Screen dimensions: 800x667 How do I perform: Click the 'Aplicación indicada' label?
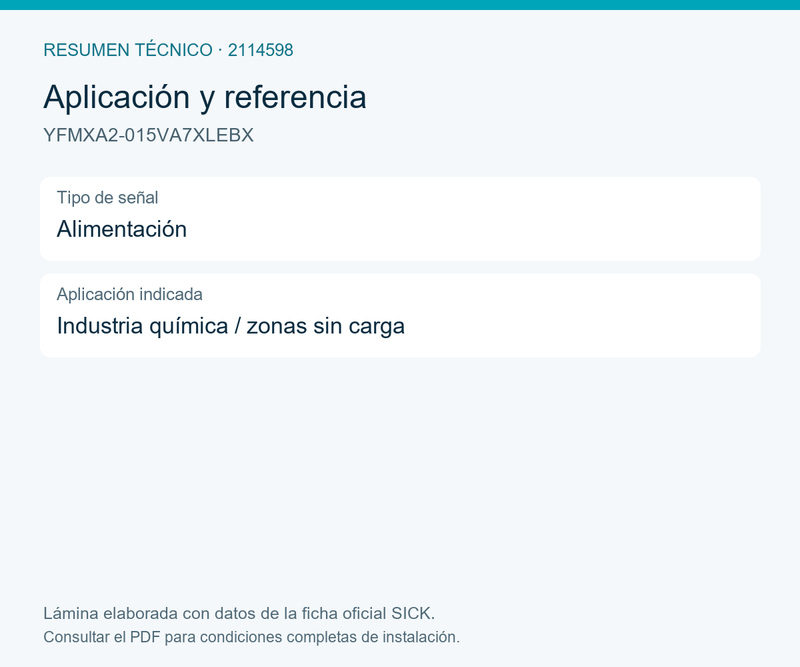coord(130,294)
